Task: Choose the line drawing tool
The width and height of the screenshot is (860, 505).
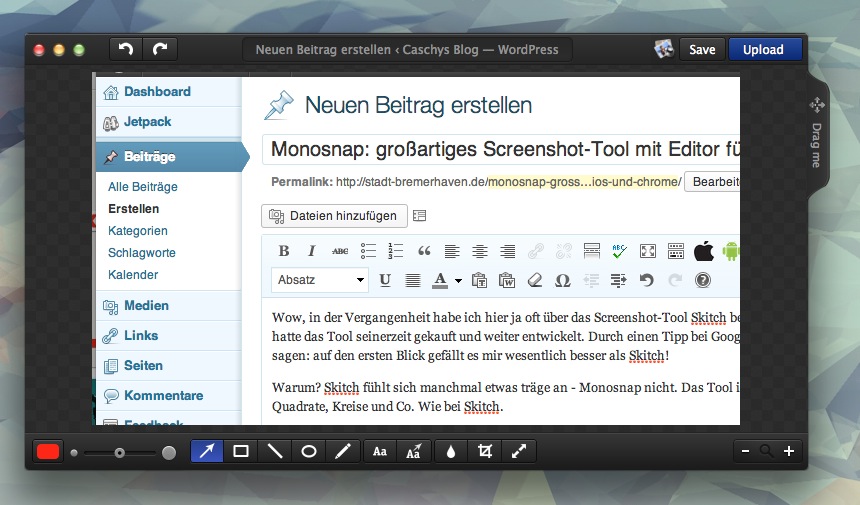Action: click(275, 451)
